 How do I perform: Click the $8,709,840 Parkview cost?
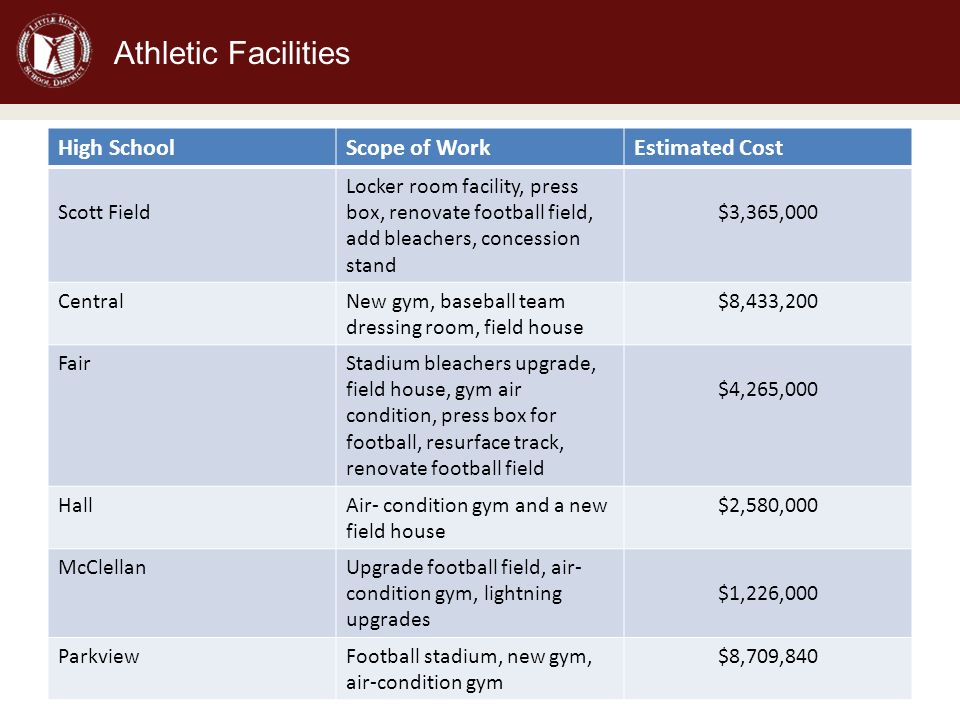pyautogui.click(x=768, y=656)
